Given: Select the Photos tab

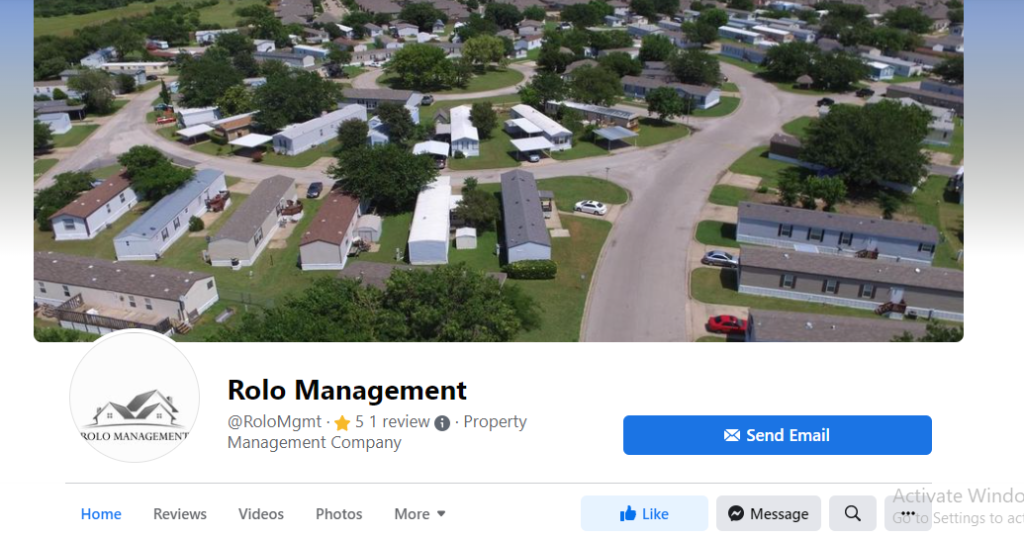Looking at the screenshot, I should click(339, 514).
